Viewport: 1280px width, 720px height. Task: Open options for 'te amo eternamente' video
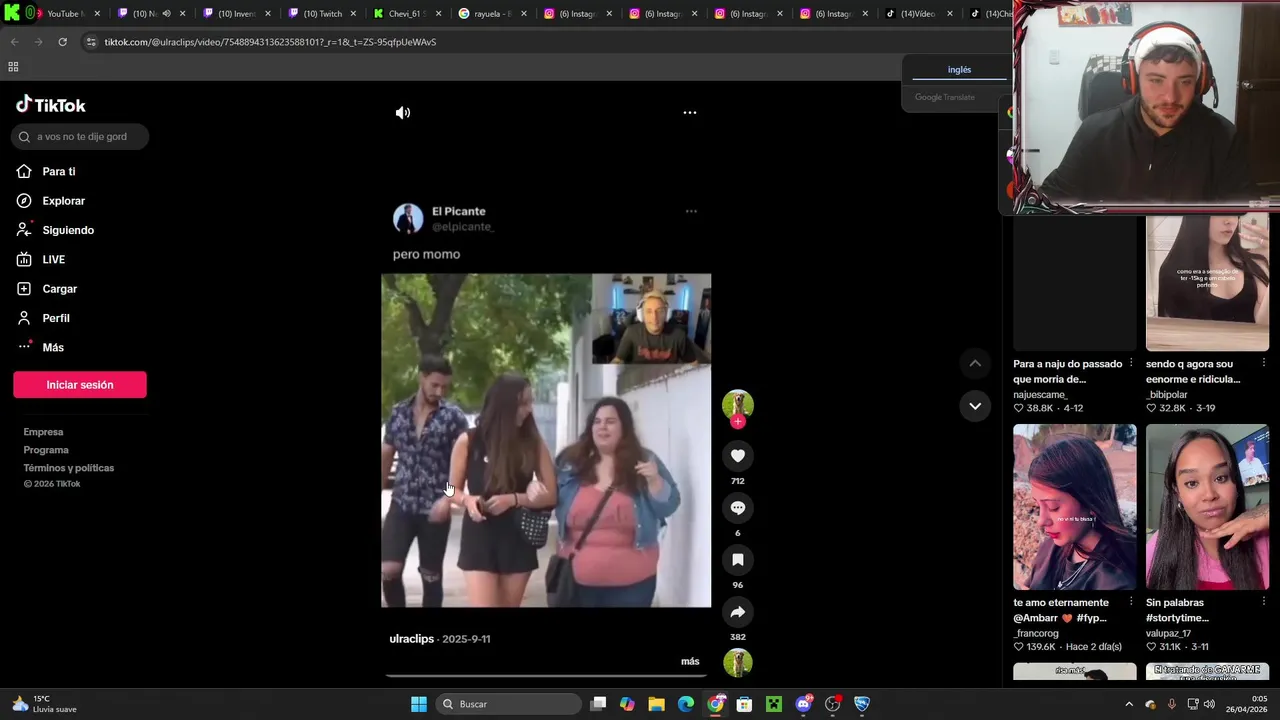coord(1131,603)
